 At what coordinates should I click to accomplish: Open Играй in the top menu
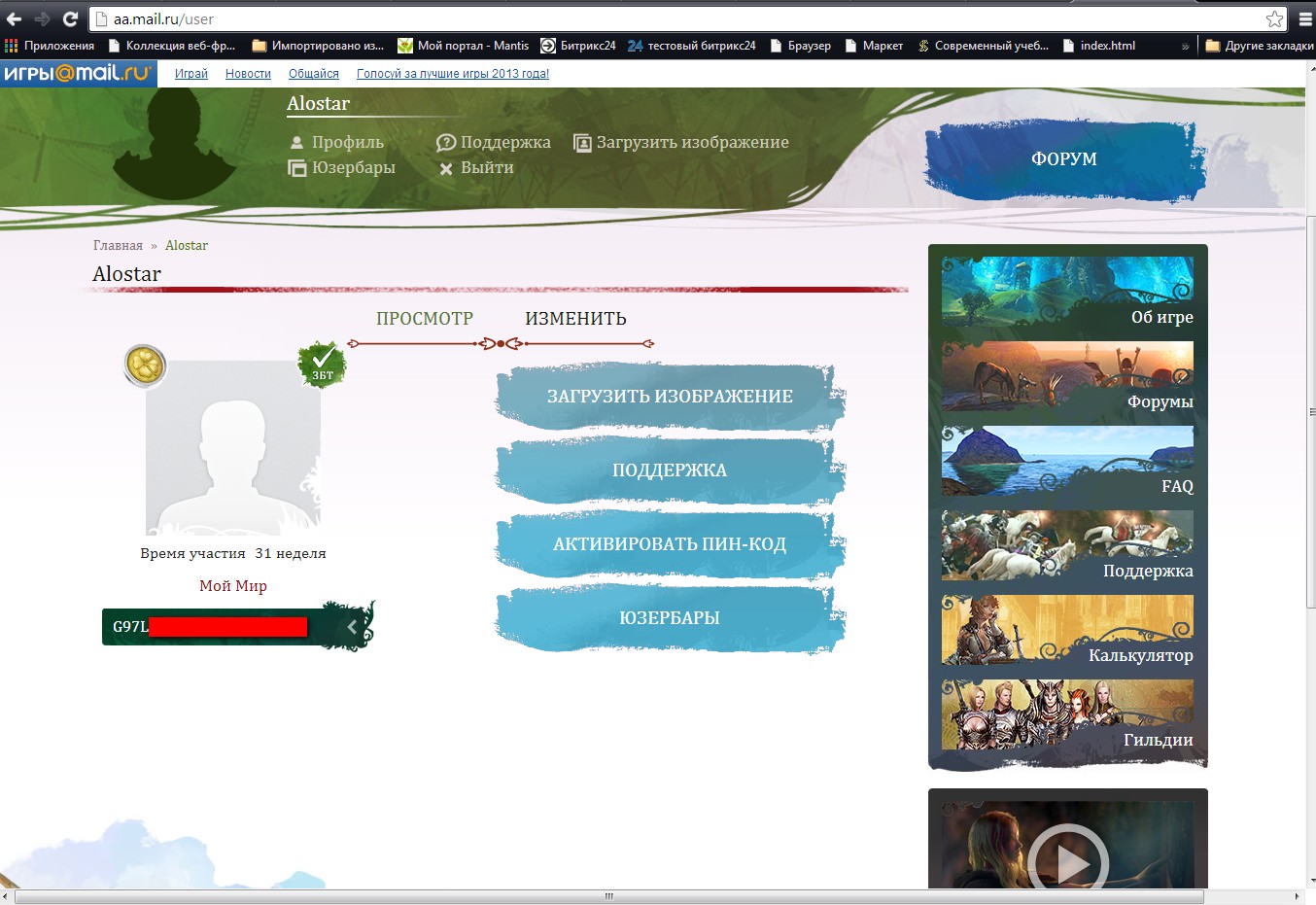click(x=191, y=74)
